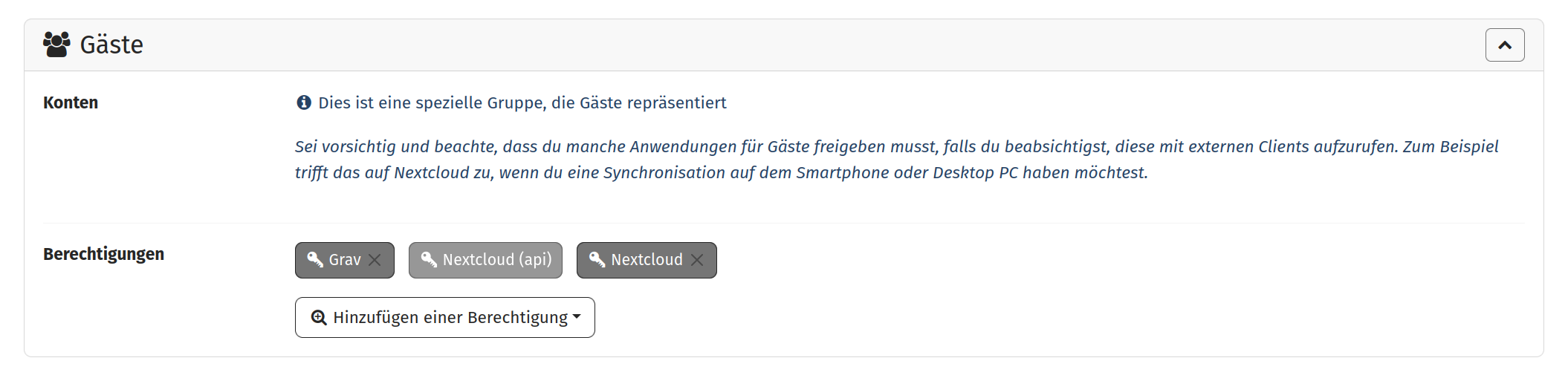Click the Gäste group users icon
This screenshot has width=1568, height=378.
tap(56, 45)
